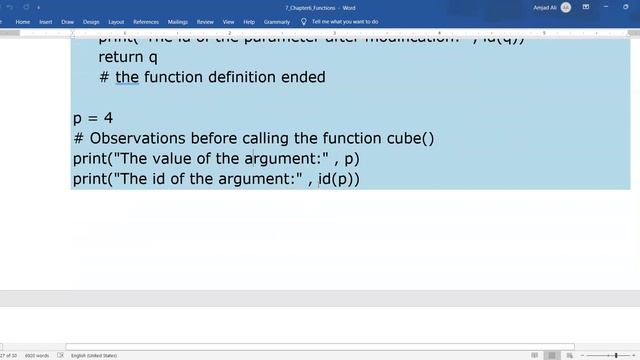Open the Amjad Ali account name
Screen dimensions: 640x360
(544, 7)
